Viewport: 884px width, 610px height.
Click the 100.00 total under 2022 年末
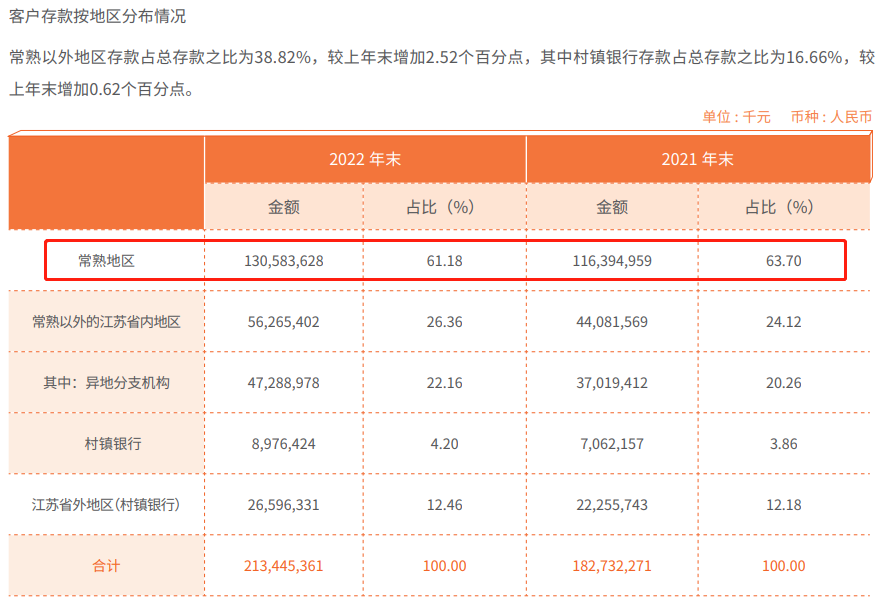click(x=444, y=565)
